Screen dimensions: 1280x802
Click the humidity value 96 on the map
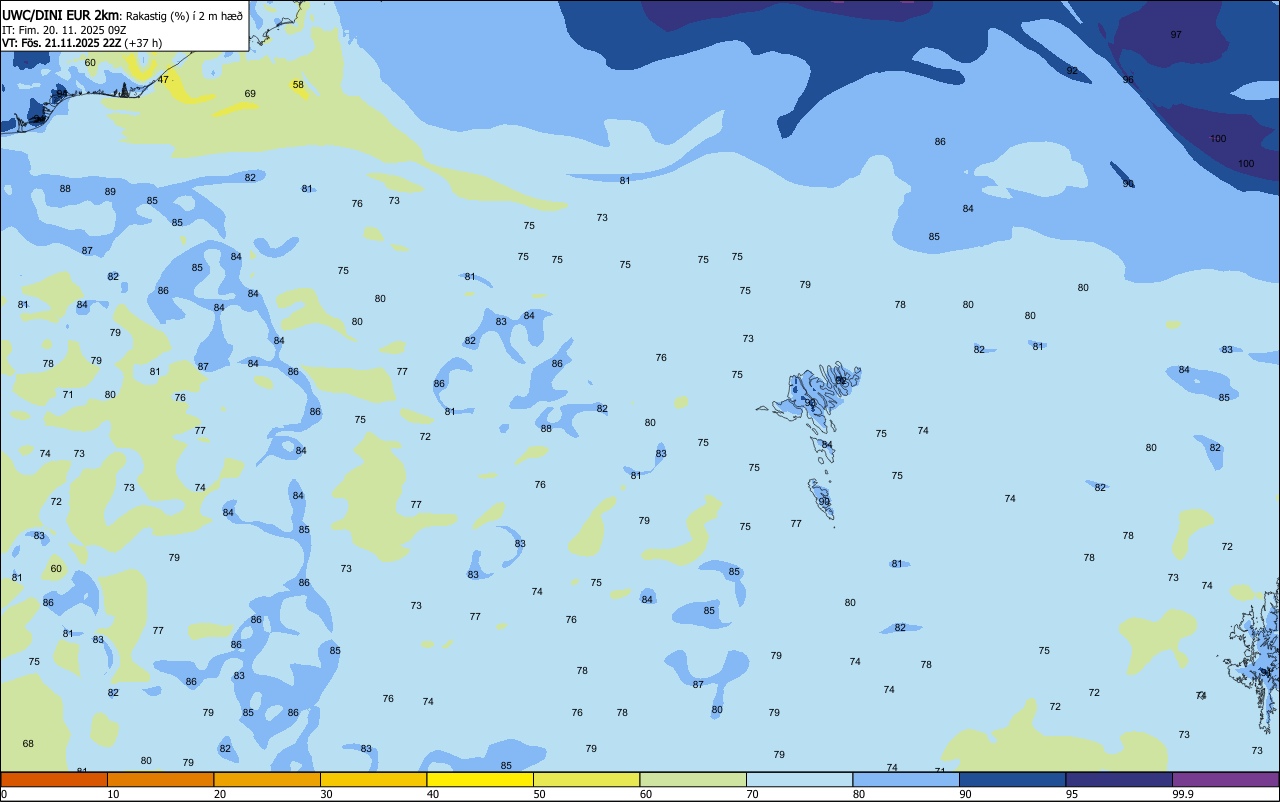coord(1128,80)
